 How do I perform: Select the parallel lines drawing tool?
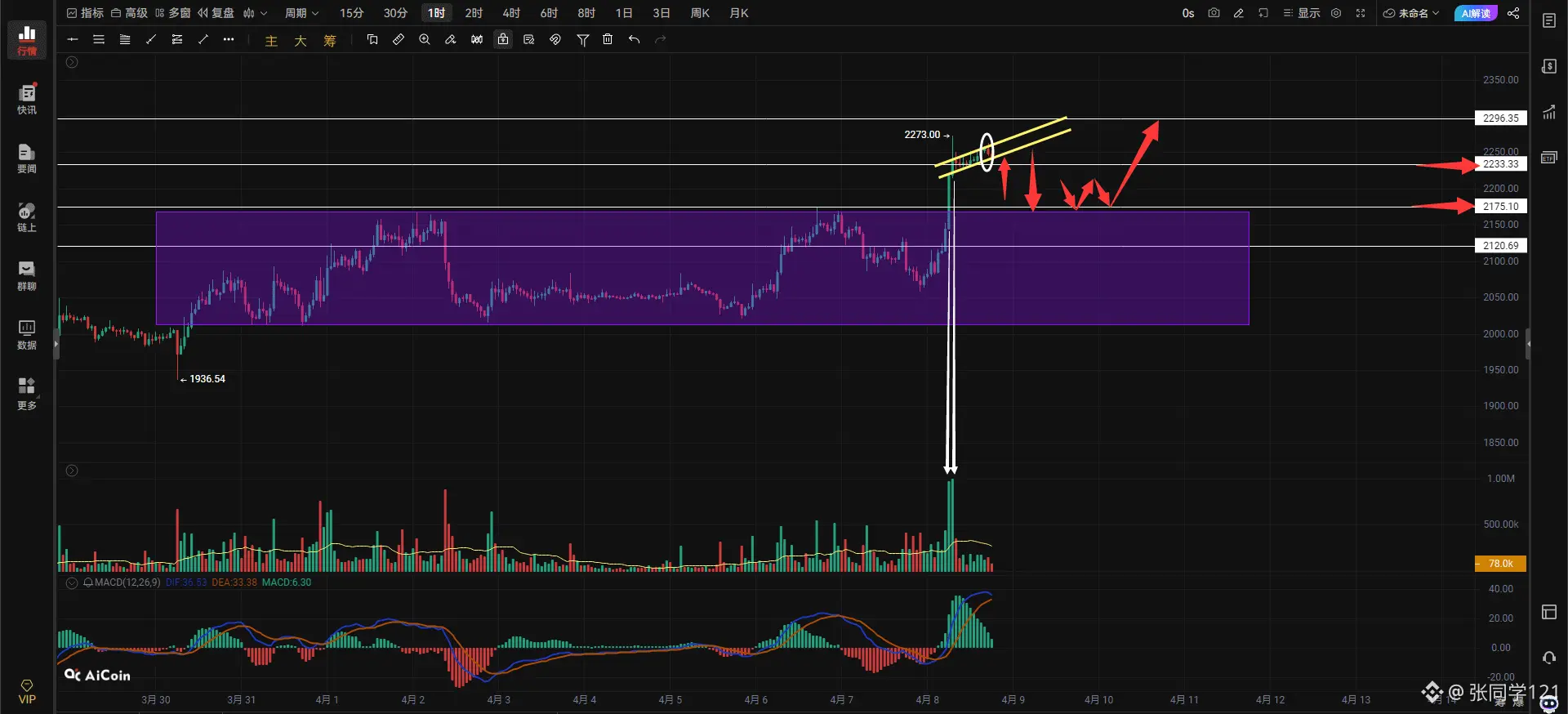click(x=99, y=39)
